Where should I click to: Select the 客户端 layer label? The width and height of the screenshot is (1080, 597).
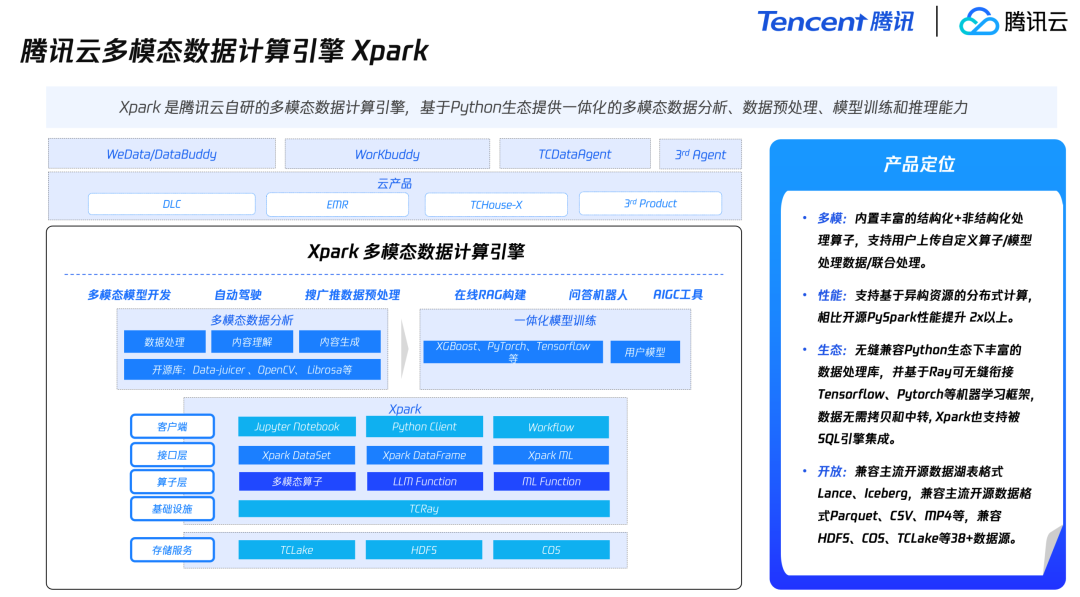(172, 427)
